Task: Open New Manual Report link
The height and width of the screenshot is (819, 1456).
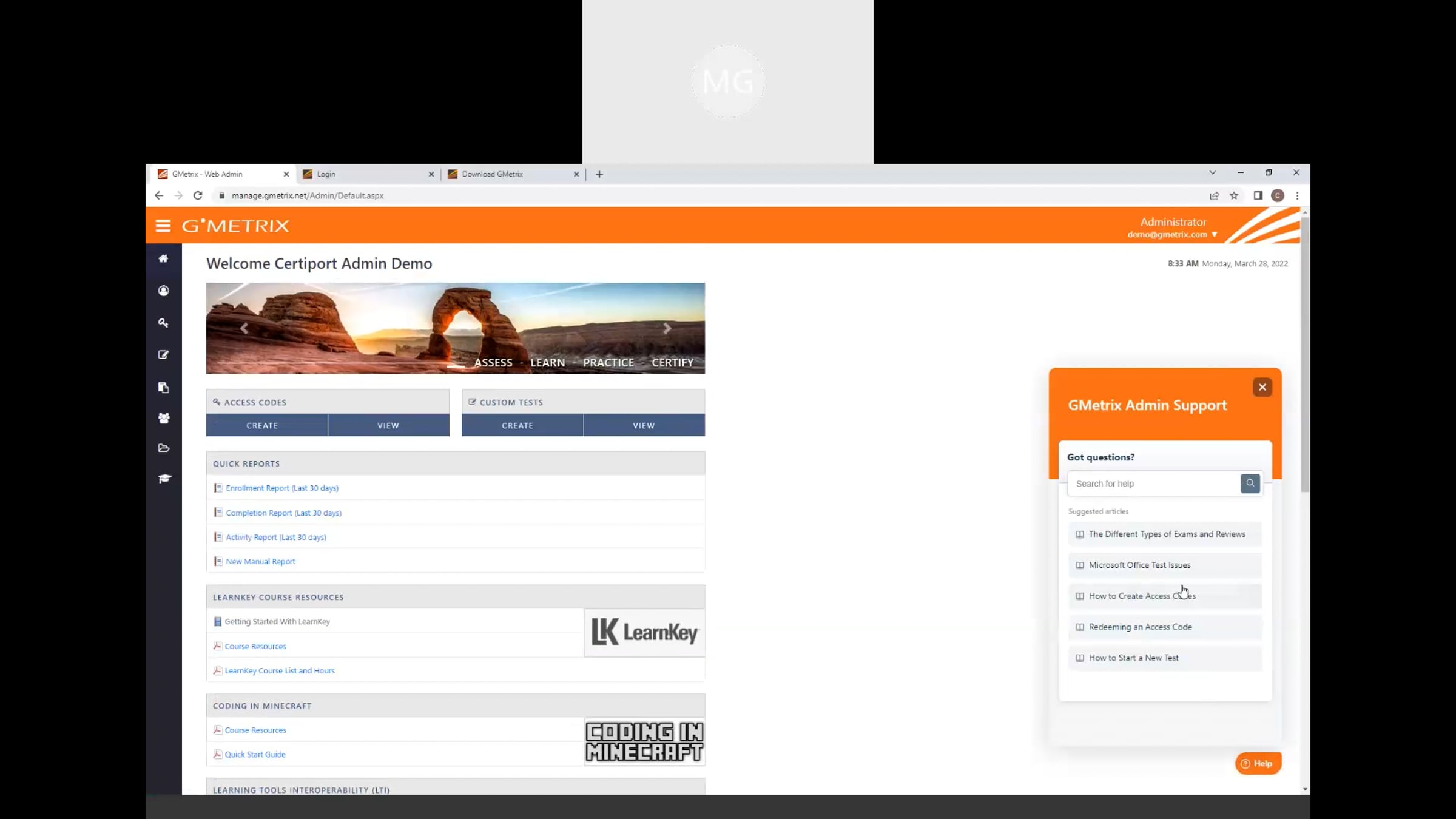Action: pos(260,562)
